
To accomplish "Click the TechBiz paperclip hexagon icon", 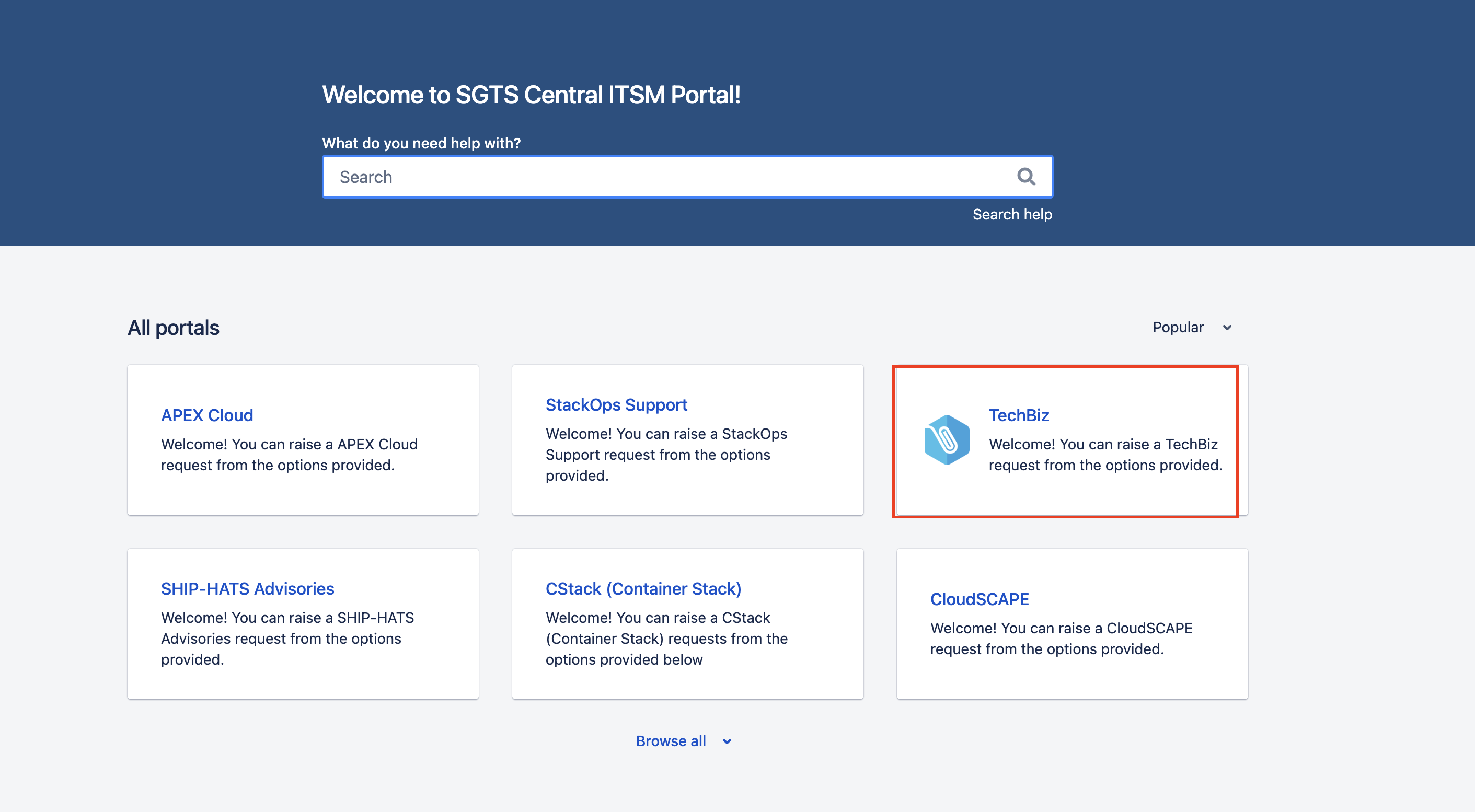I will point(947,439).
